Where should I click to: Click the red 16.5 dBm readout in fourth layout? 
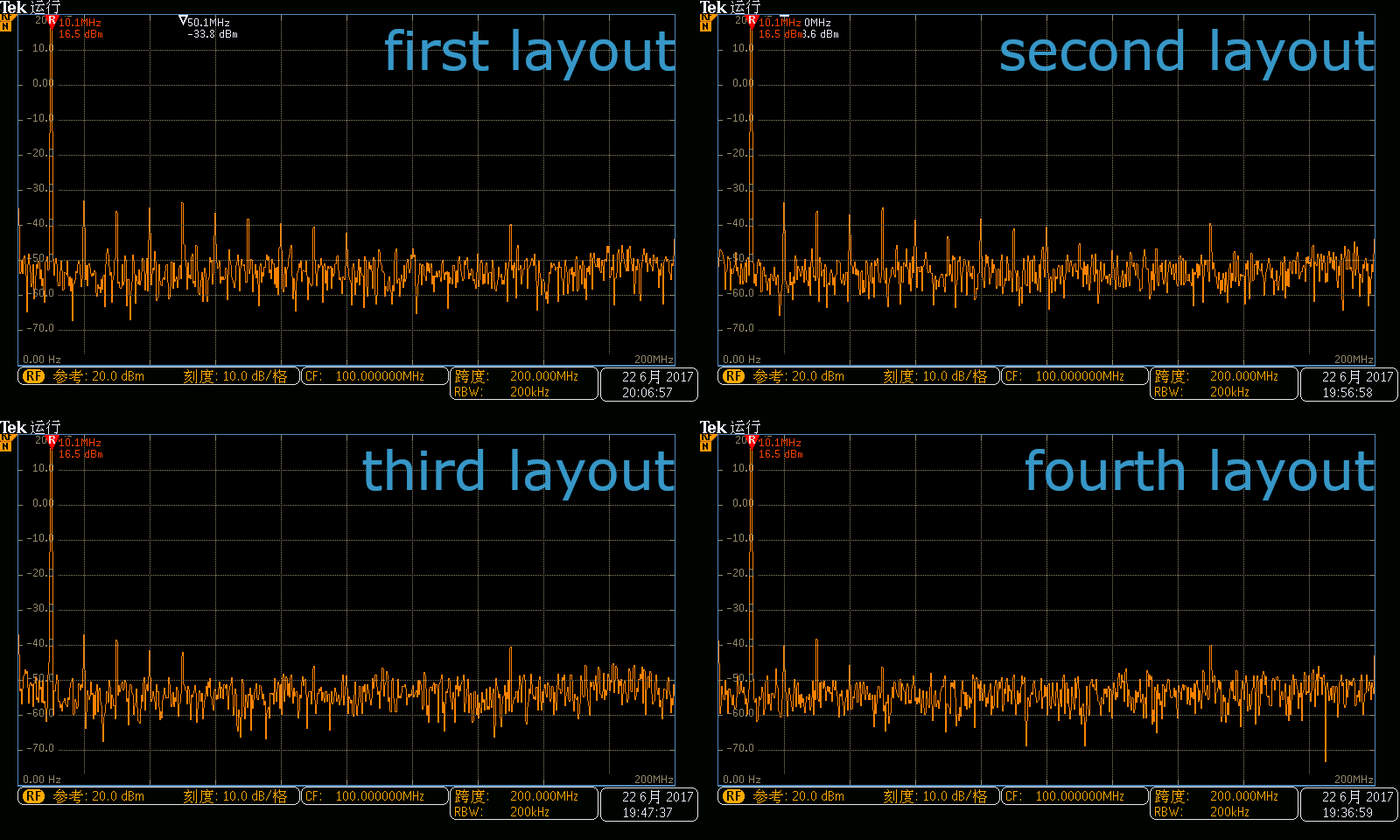(x=780, y=454)
